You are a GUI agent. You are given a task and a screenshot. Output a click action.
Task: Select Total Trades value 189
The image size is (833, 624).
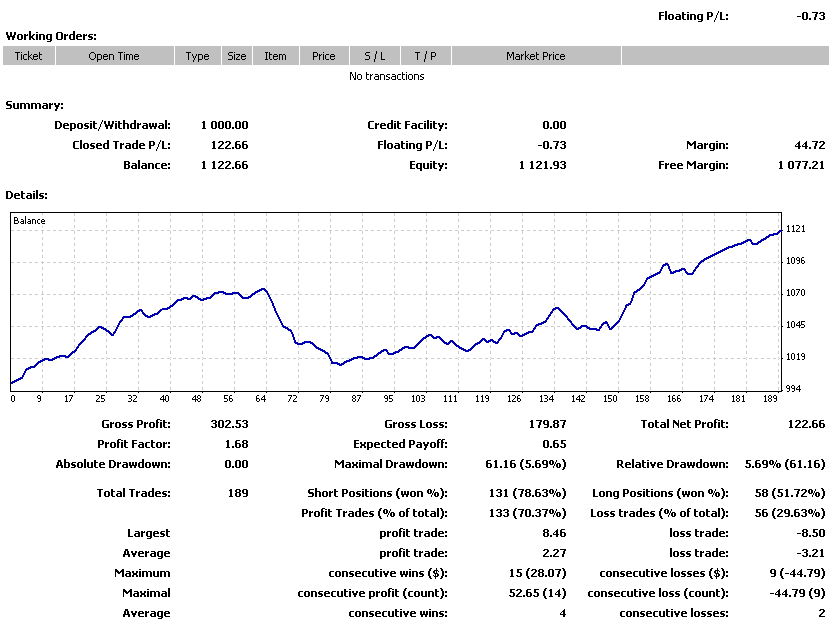pos(238,493)
